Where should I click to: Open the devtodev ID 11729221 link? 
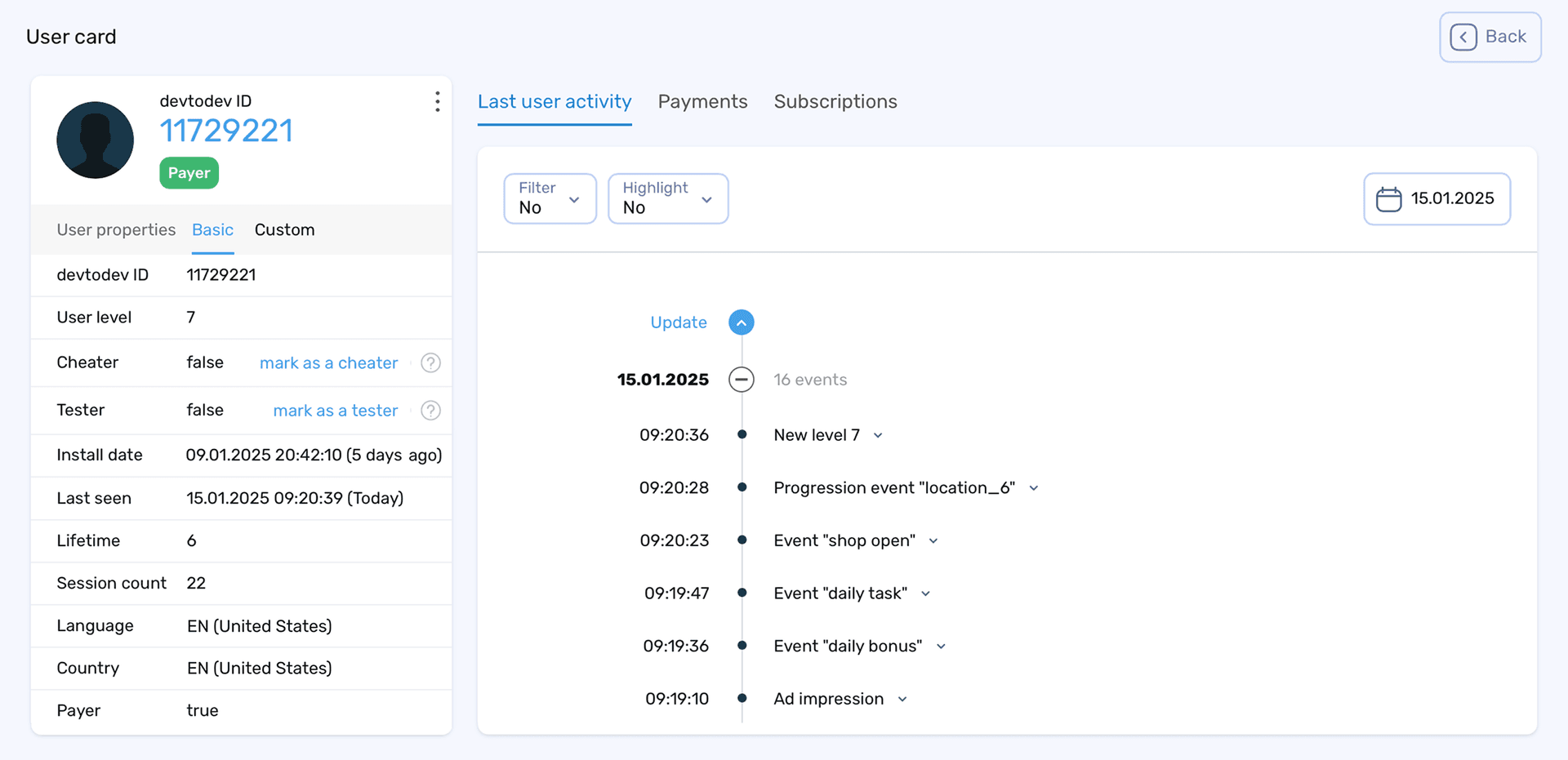(226, 130)
